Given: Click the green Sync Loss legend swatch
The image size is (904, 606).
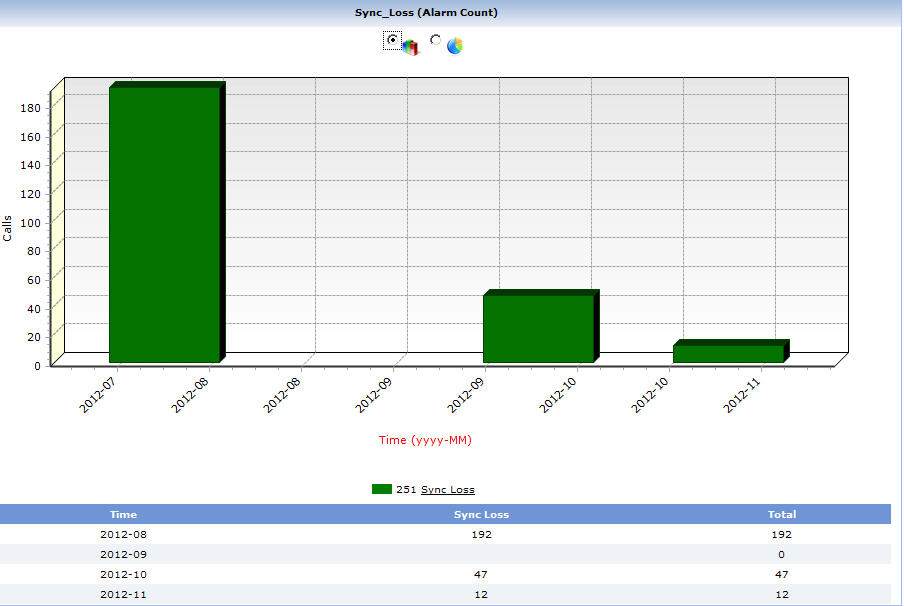Looking at the screenshot, I should tap(382, 489).
